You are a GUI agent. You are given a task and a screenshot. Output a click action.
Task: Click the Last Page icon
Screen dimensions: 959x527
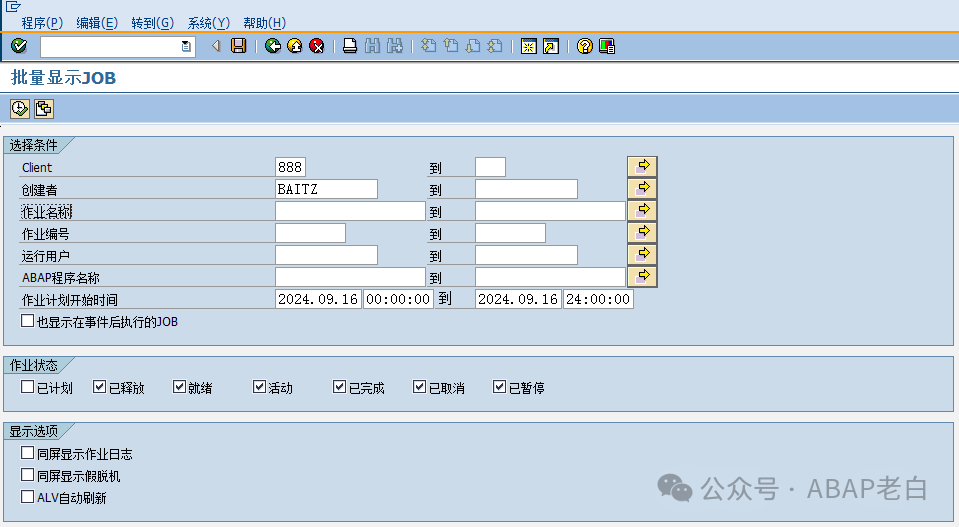coord(495,46)
